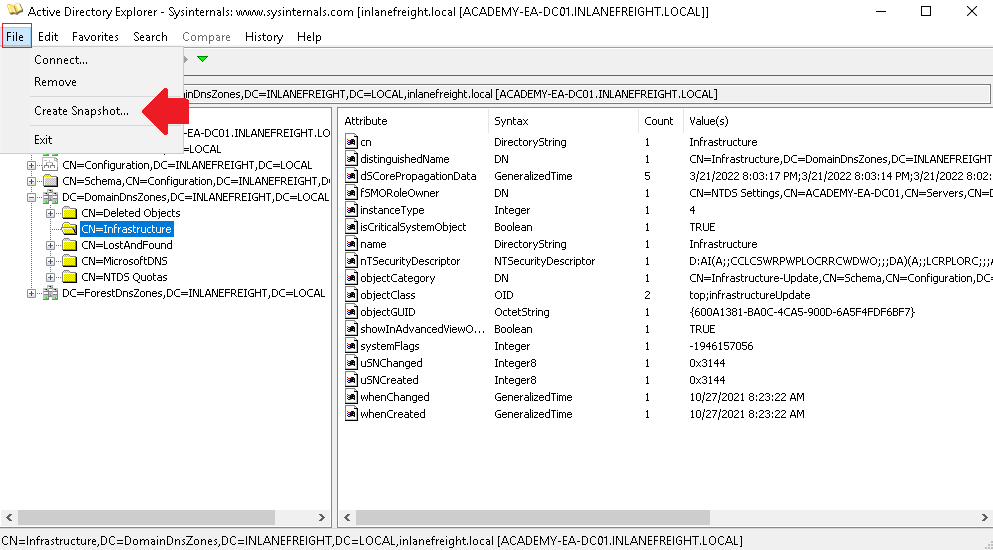Click the green down-arrow toolbar icon
The height and width of the screenshot is (550, 993).
coord(202,59)
